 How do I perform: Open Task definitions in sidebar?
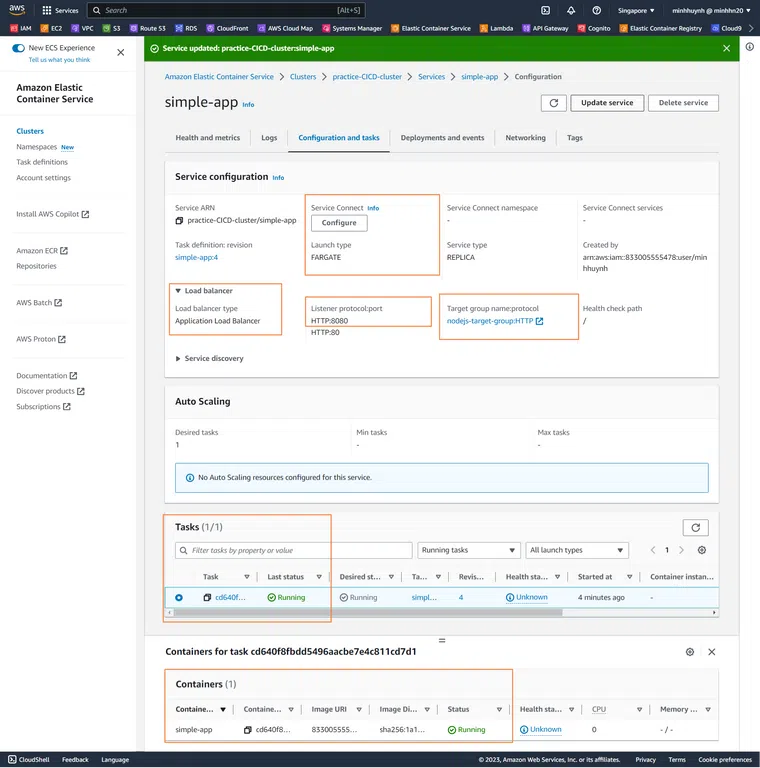pyautogui.click(x=42, y=162)
